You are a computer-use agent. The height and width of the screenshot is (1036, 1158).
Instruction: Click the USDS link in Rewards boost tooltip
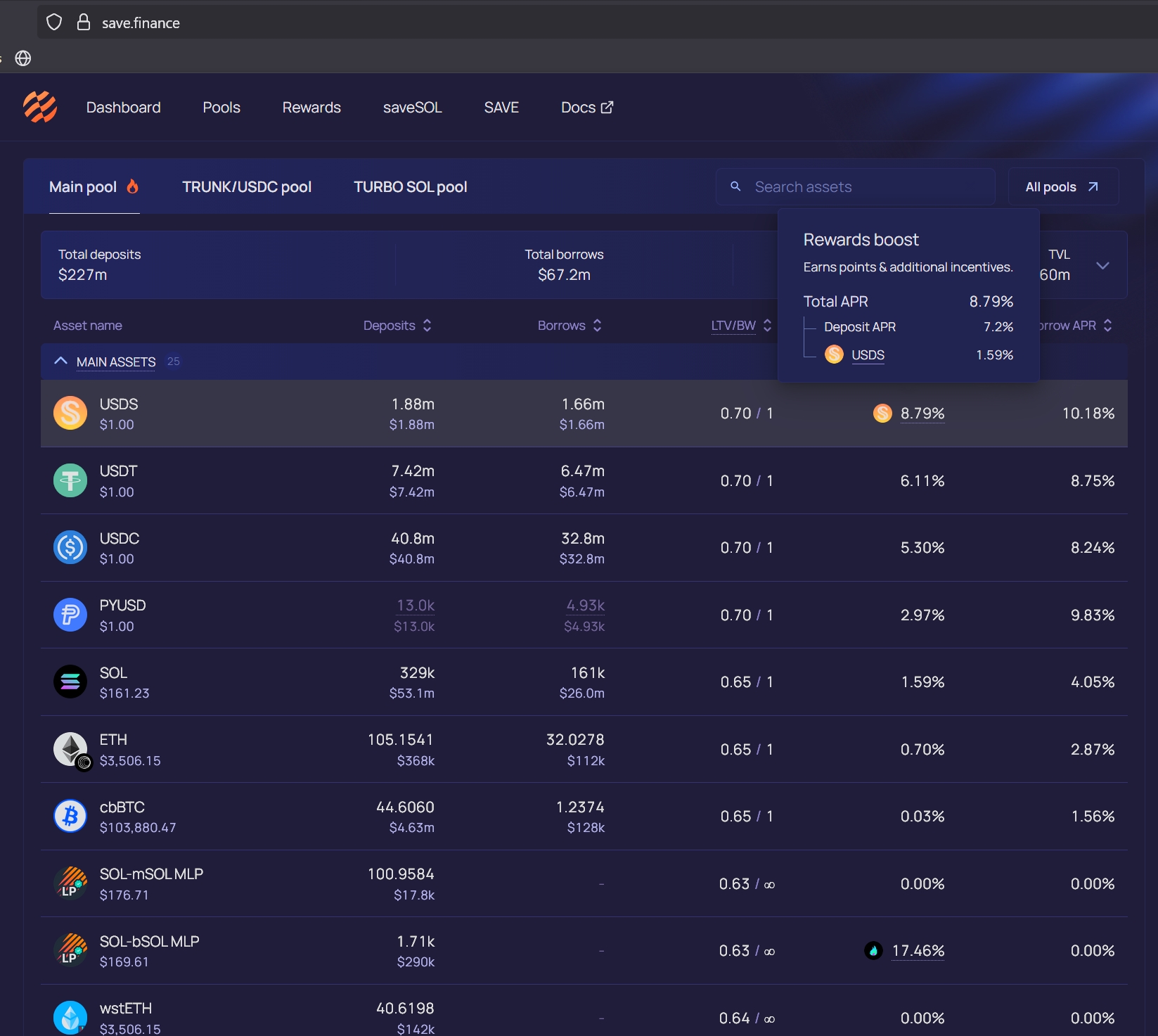click(x=868, y=355)
